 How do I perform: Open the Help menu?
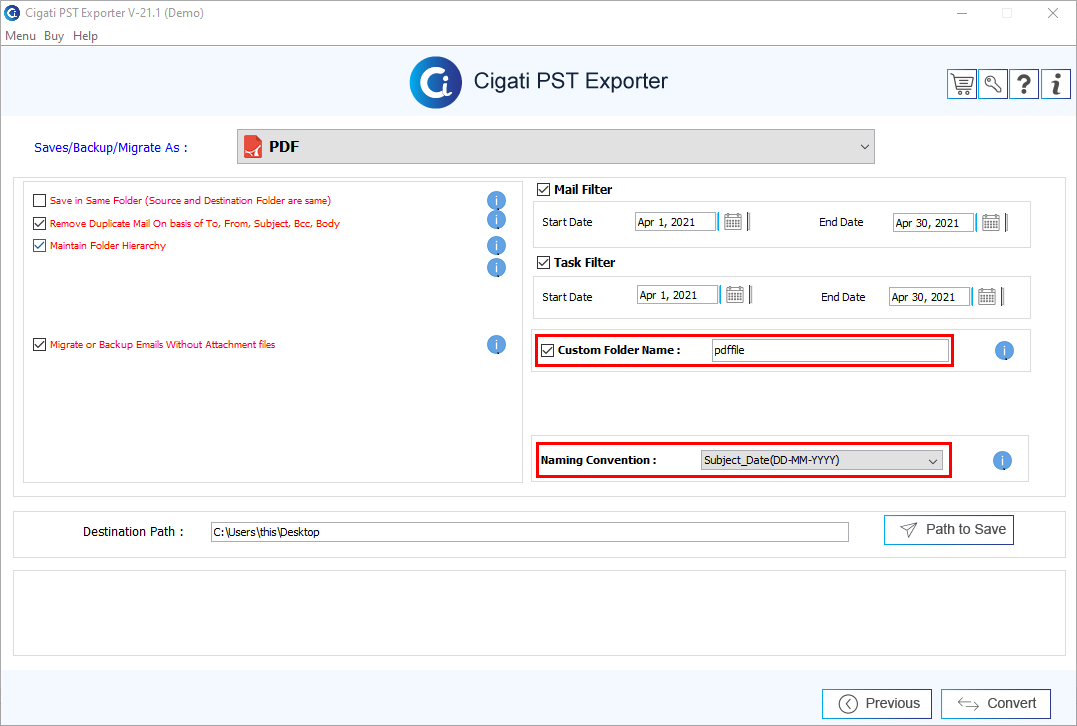[x=85, y=36]
